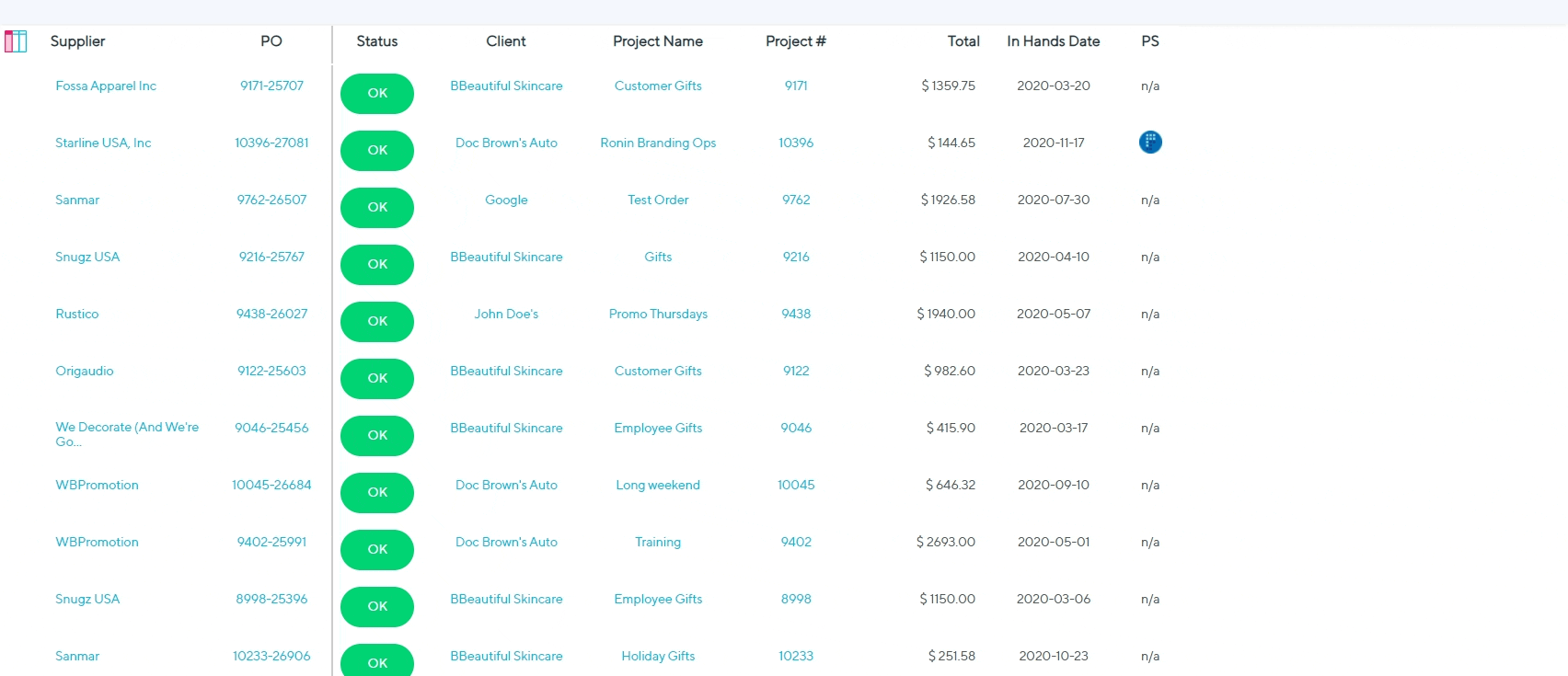
Task: Click OK status on Sanmar Holiday Gifts row
Action: [x=376, y=661]
